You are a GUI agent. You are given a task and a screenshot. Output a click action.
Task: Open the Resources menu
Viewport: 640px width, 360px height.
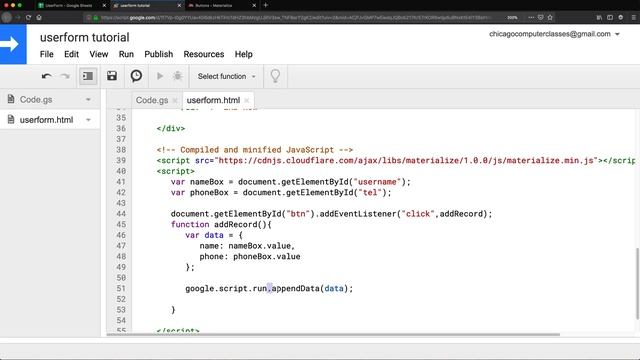pyautogui.click(x=204, y=54)
